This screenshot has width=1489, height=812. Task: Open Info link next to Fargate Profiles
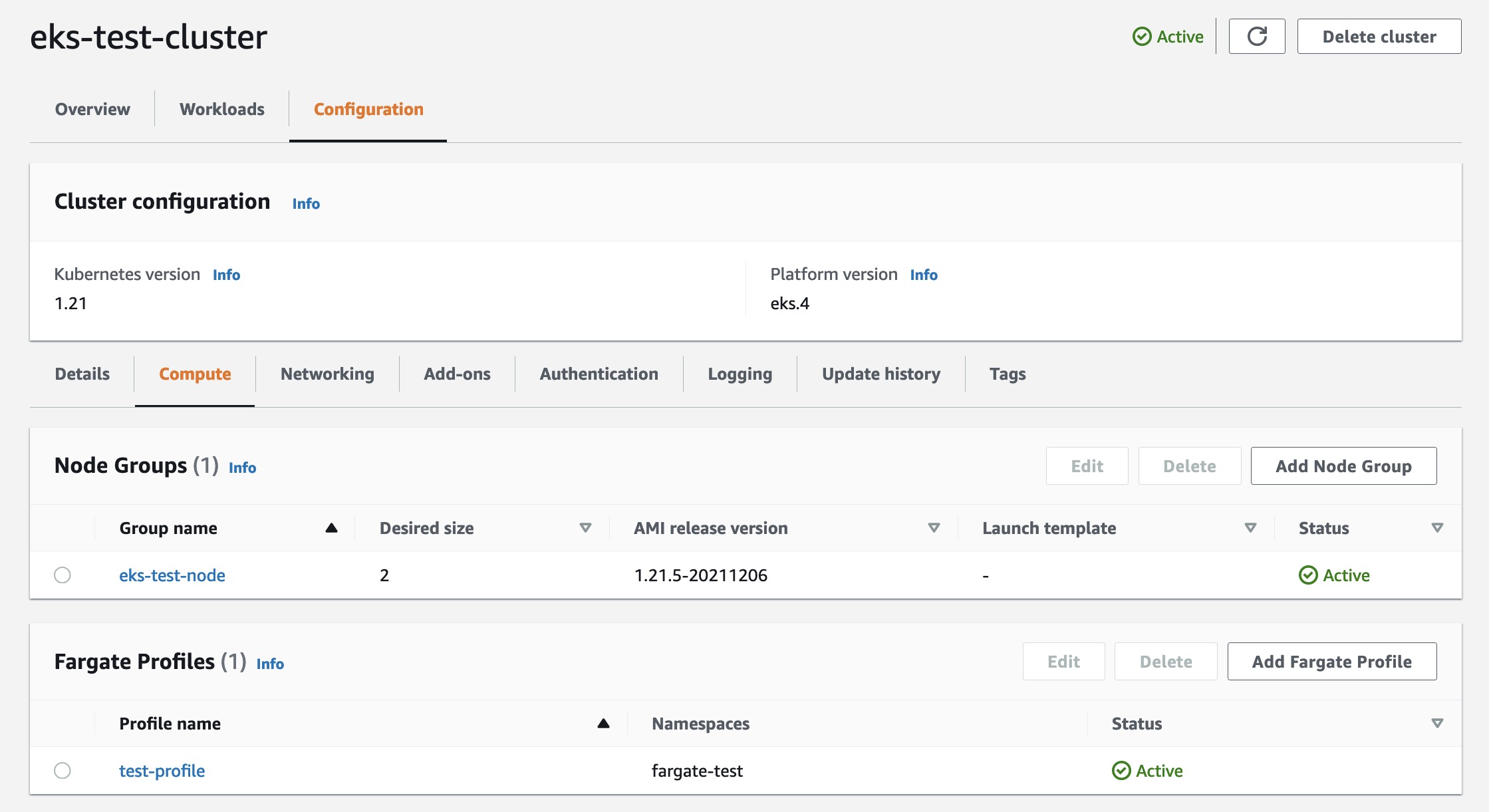tap(270, 664)
